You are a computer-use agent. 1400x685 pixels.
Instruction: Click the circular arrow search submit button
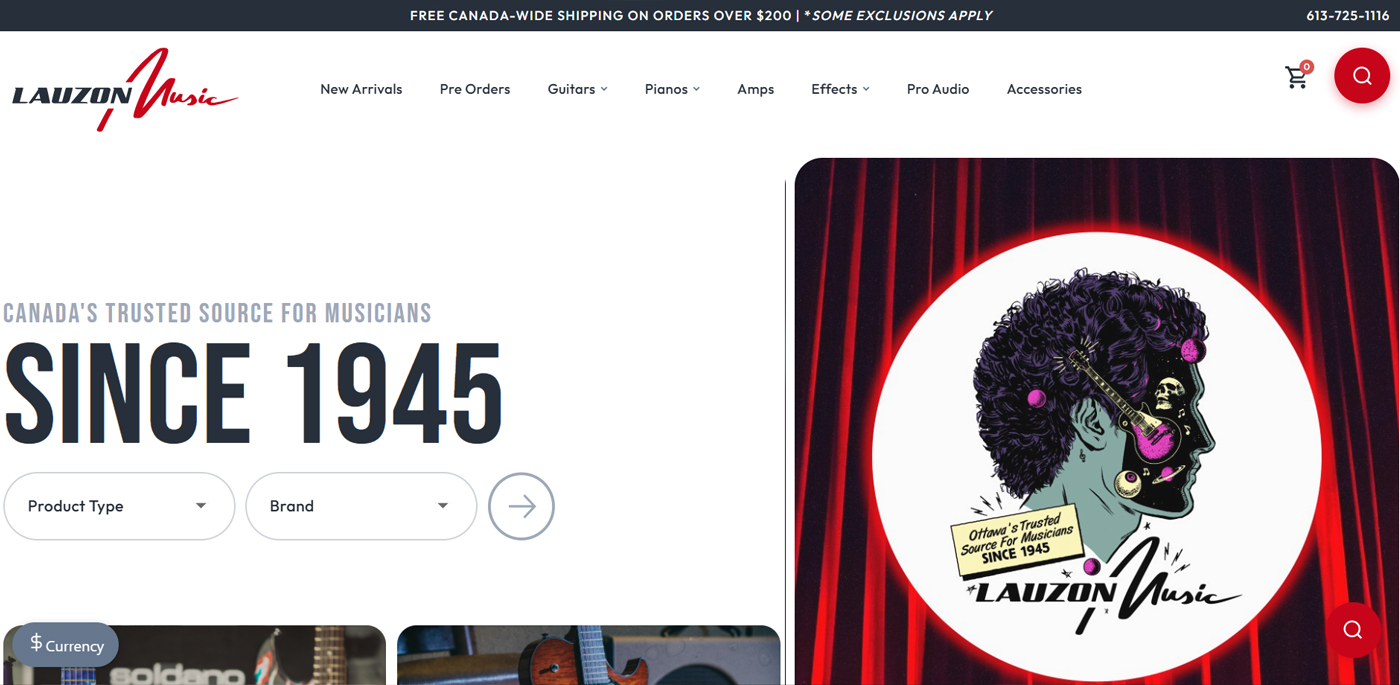521,506
